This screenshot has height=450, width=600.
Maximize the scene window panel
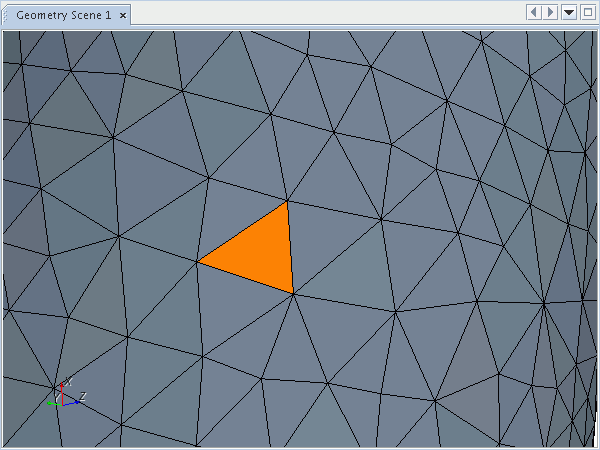[587, 12]
